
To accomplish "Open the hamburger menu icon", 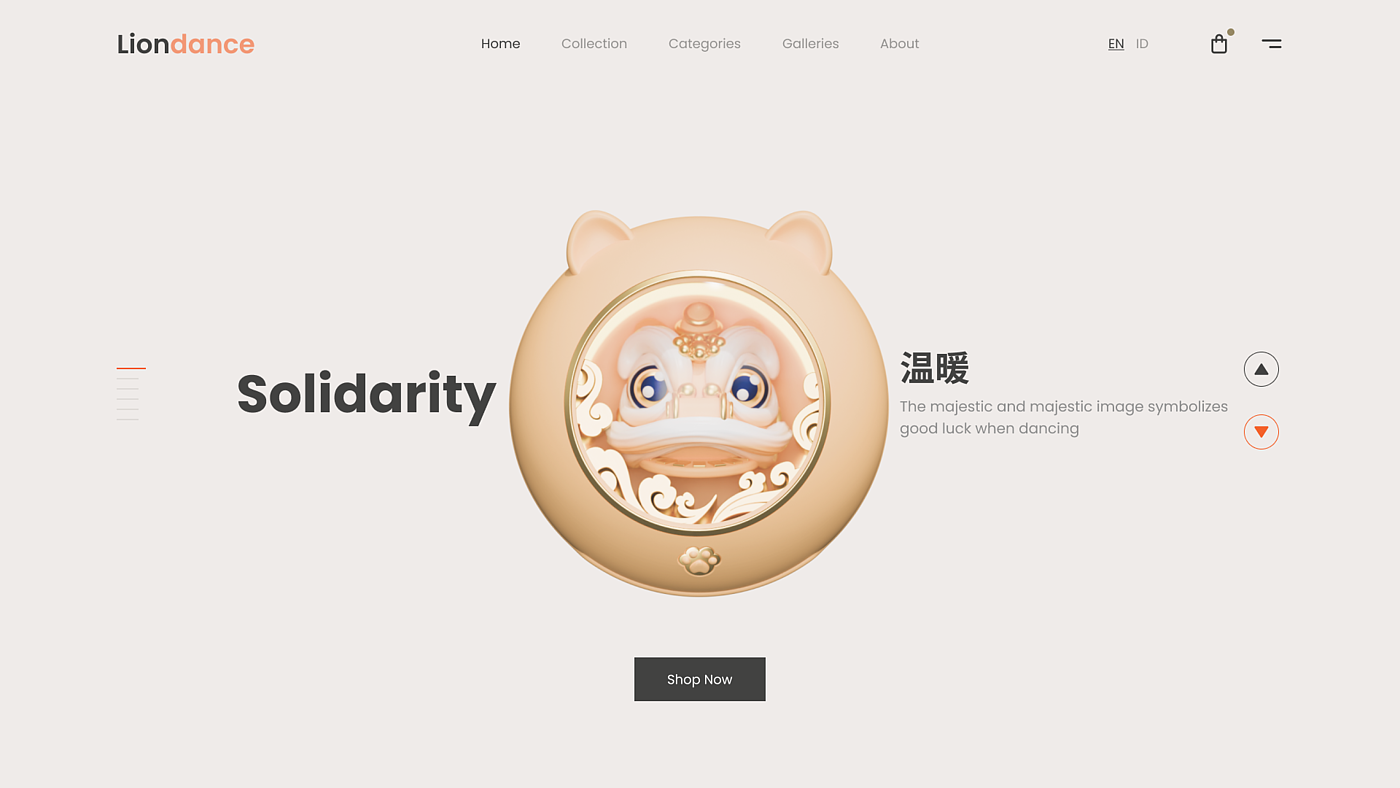I will [x=1271, y=43].
